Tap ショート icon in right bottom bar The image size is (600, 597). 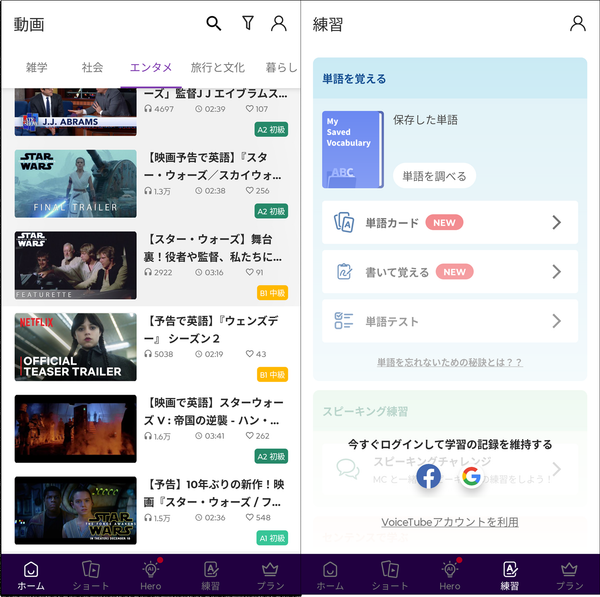[390, 569]
